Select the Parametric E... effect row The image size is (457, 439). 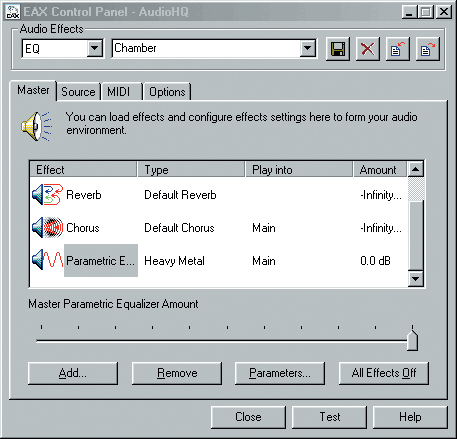pos(101,260)
